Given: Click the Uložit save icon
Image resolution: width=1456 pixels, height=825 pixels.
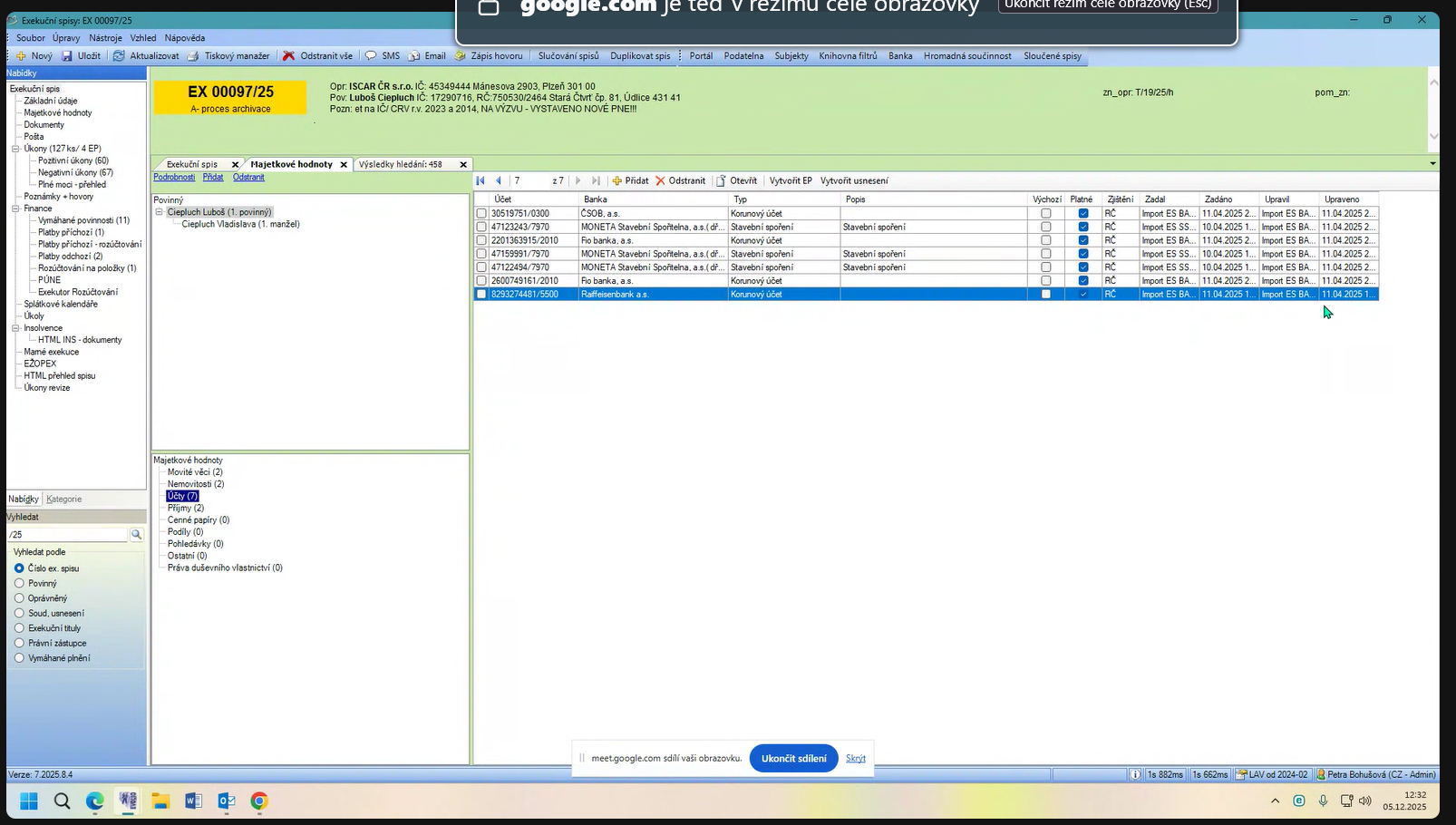Looking at the screenshot, I should pyautogui.click(x=67, y=56).
